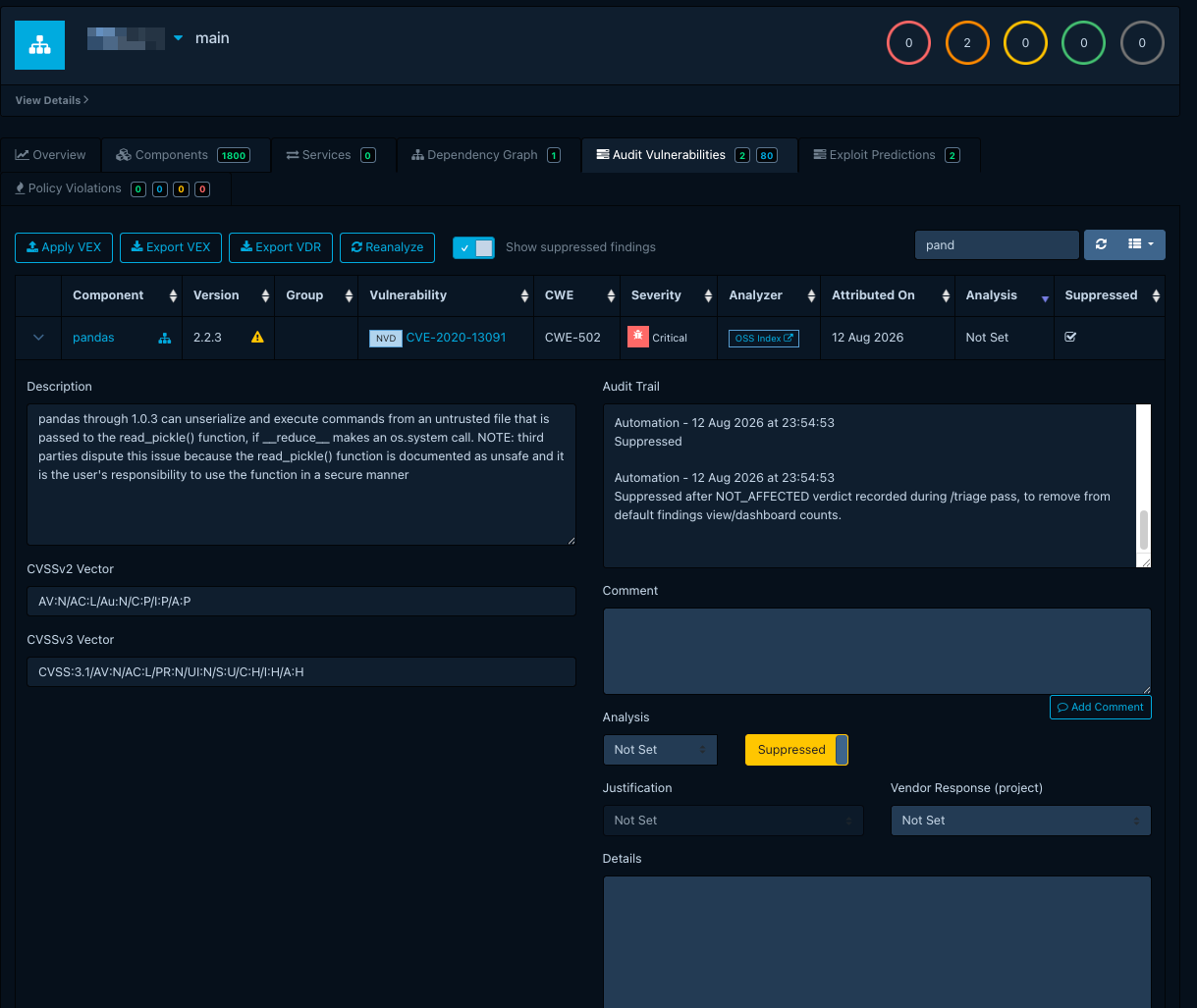
Task: Click the Apply VEX button
Action: [x=64, y=247]
